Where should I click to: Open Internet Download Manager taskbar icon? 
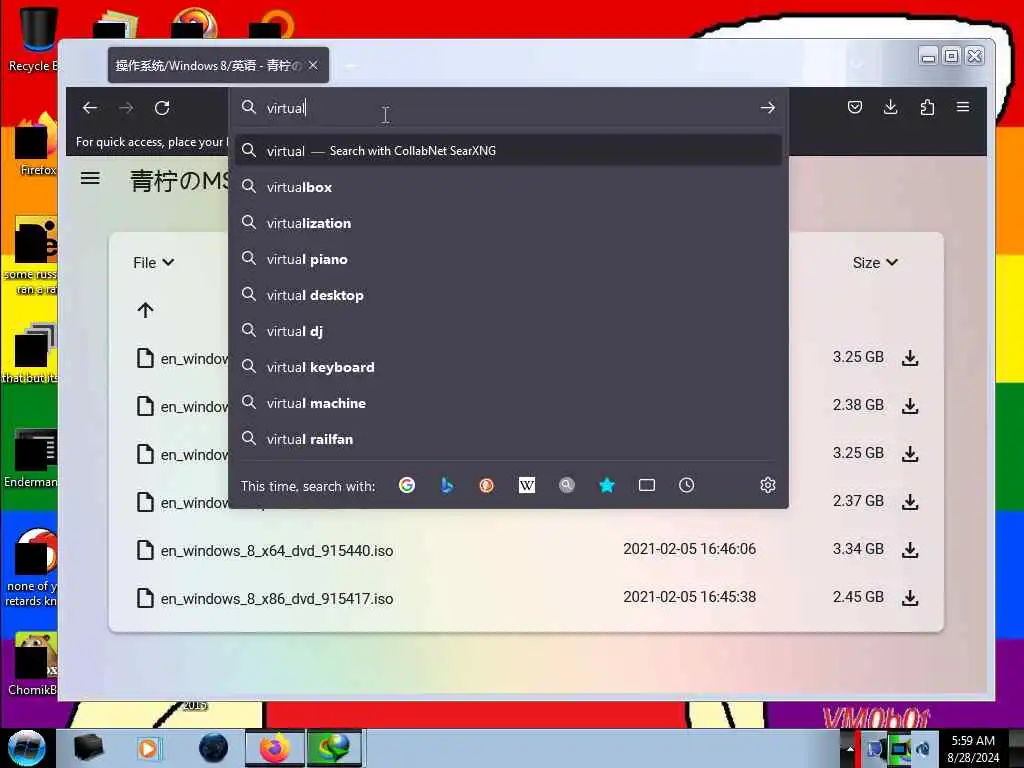click(334, 748)
